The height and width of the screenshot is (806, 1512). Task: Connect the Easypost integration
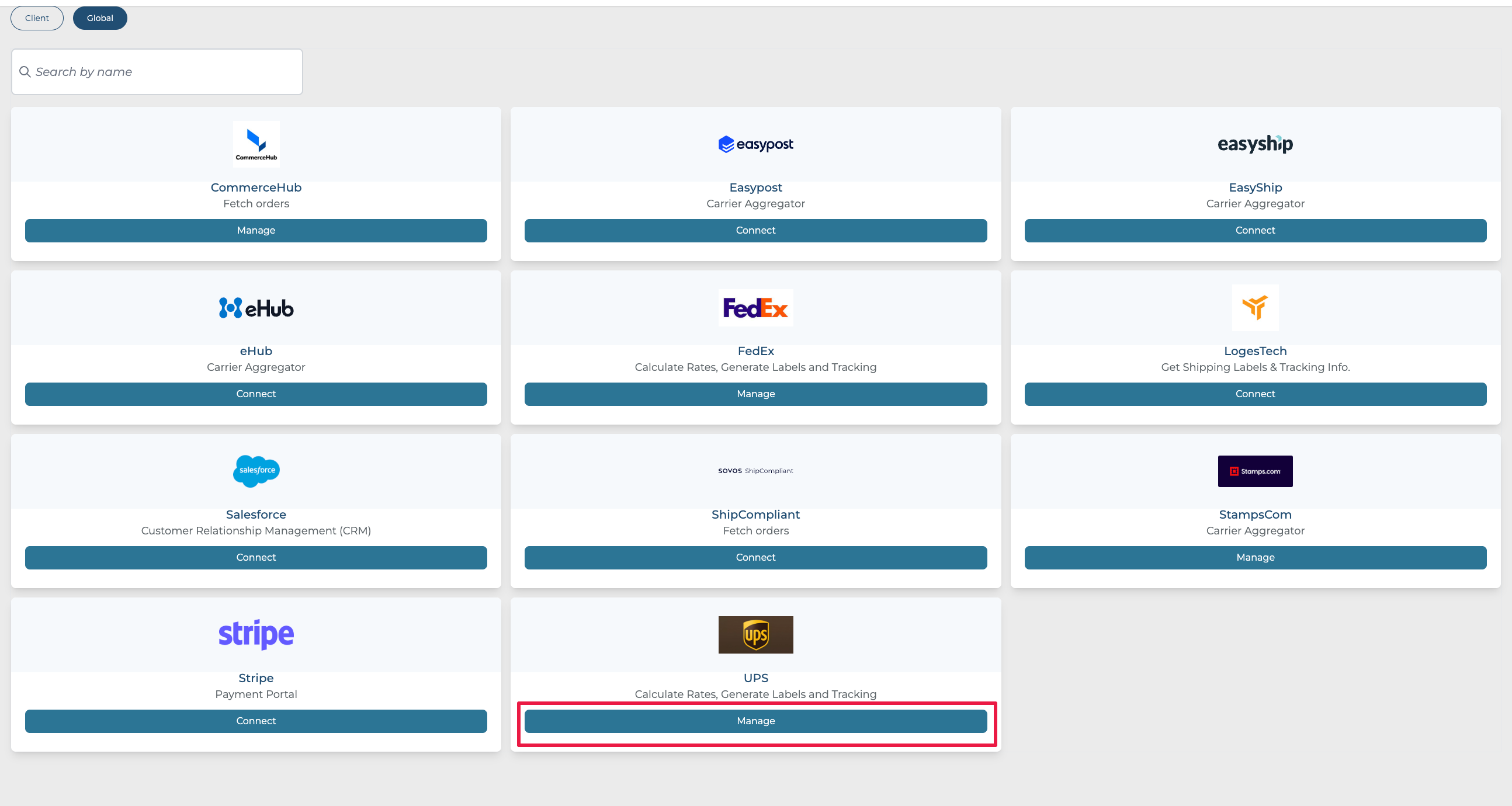coord(755,231)
